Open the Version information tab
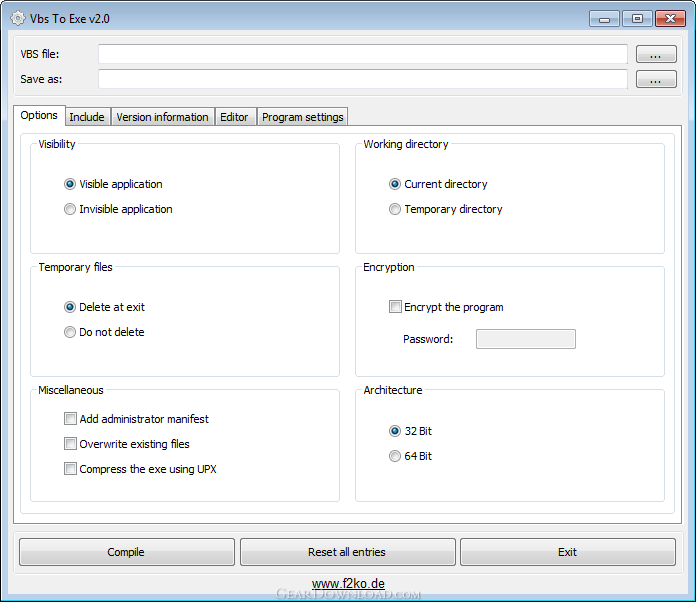Image resolution: width=696 pixels, height=602 pixels. 162,117
